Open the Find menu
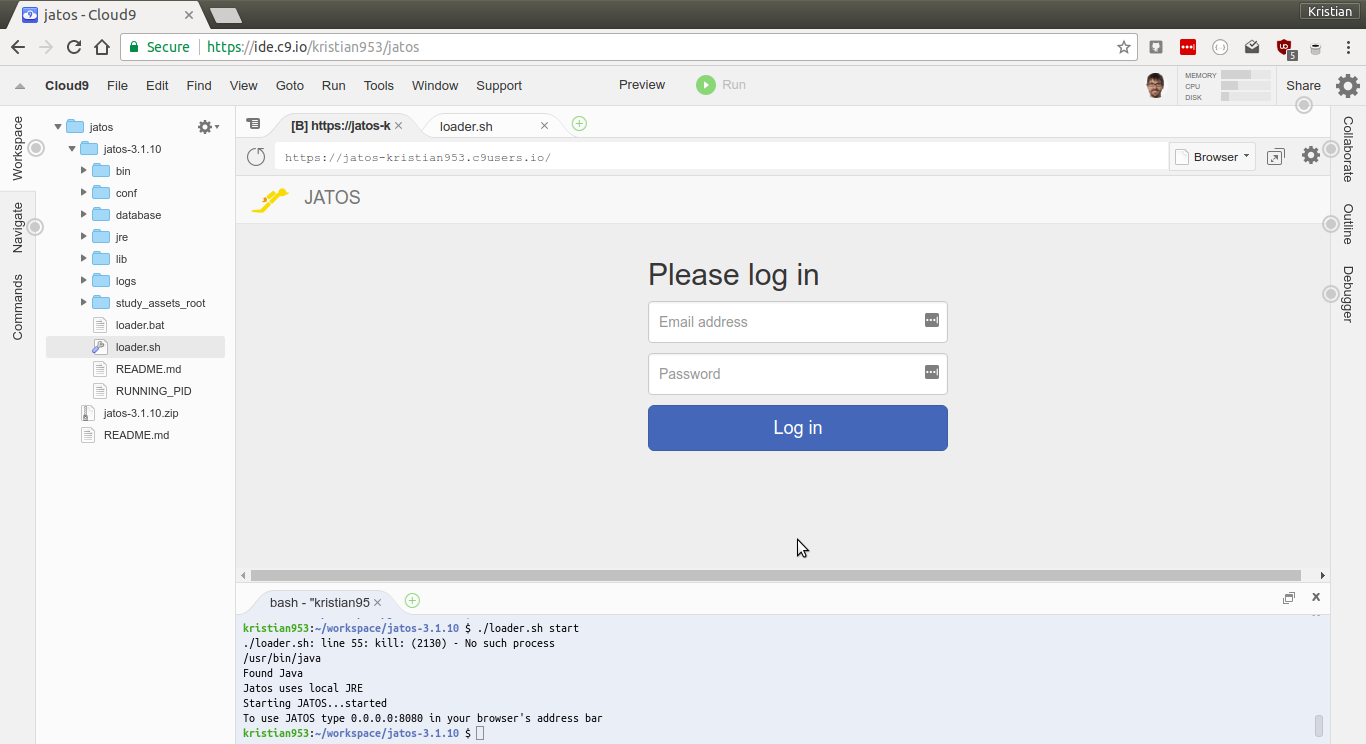Image resolution: width=1366 pixels, height=744 pixels. point(199,86)
